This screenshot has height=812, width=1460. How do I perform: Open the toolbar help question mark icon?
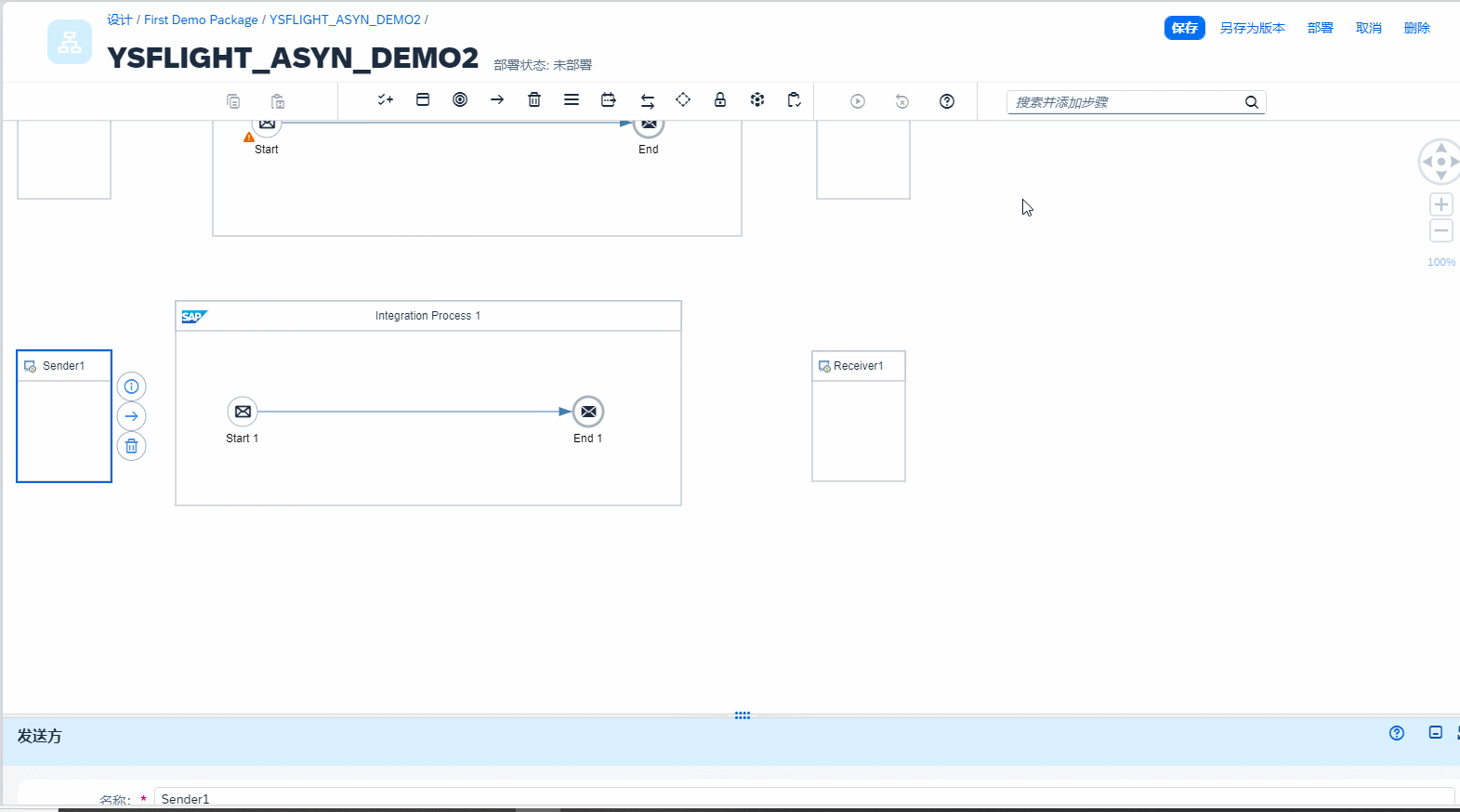947,101
